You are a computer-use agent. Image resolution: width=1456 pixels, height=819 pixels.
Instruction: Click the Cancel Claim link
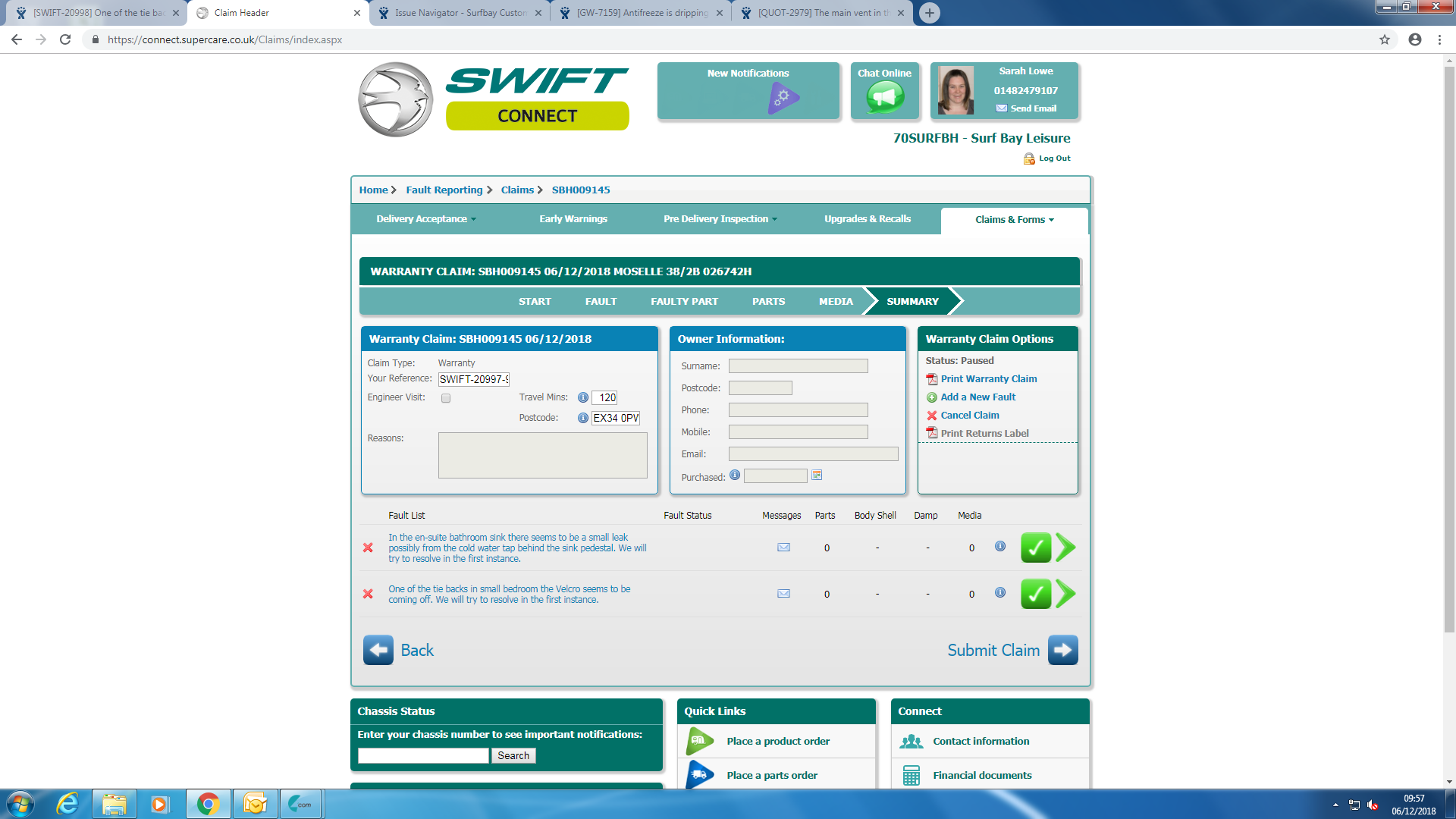pyautogui.click(x=969, y=416)
